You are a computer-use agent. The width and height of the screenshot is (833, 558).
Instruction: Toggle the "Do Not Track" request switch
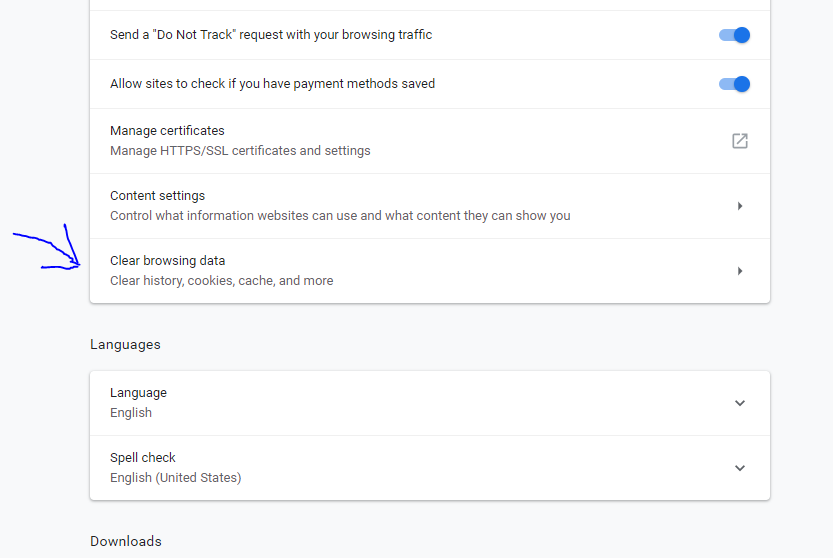click(734, 35)
